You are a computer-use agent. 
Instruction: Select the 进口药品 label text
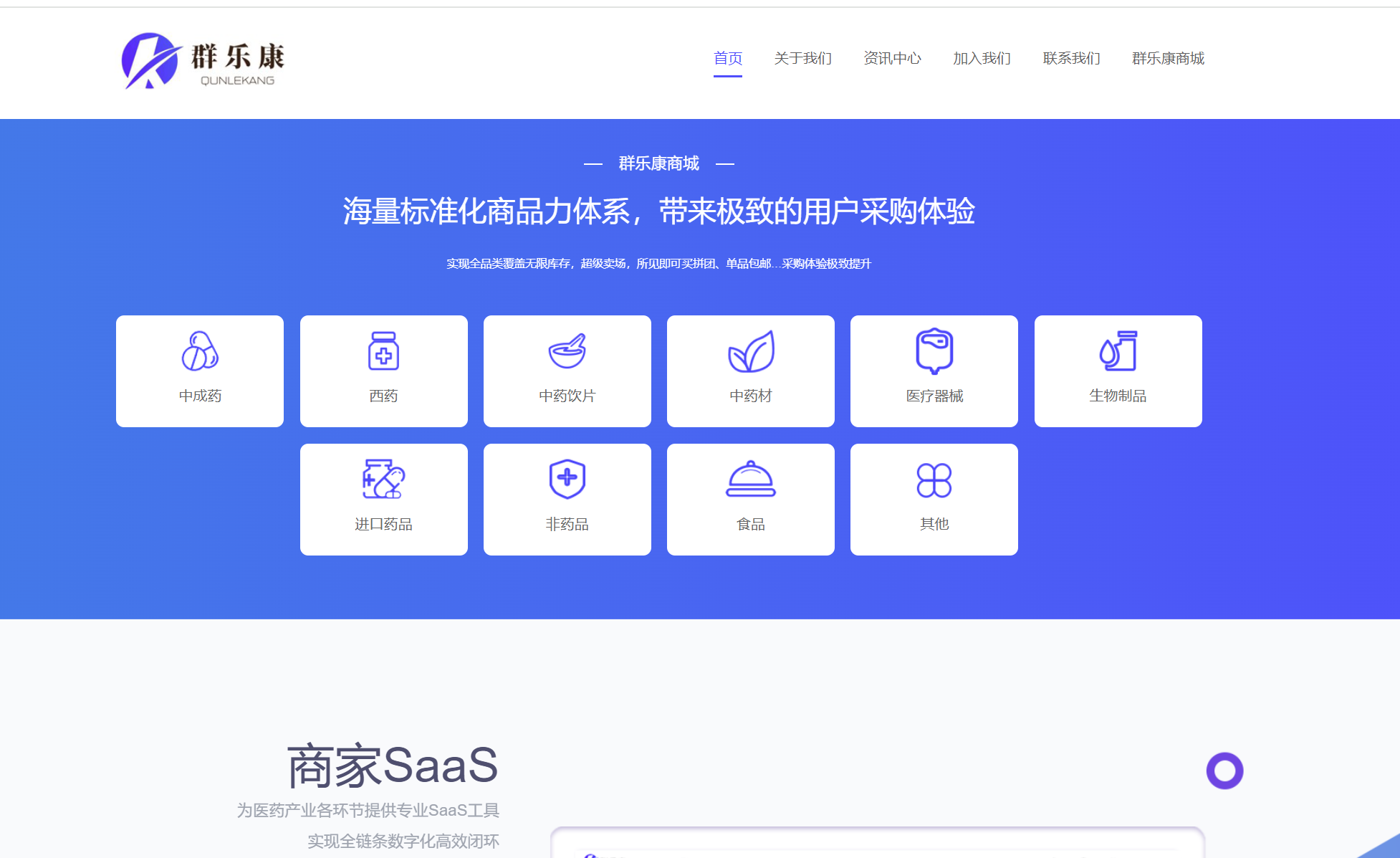(x=383, y=524)
